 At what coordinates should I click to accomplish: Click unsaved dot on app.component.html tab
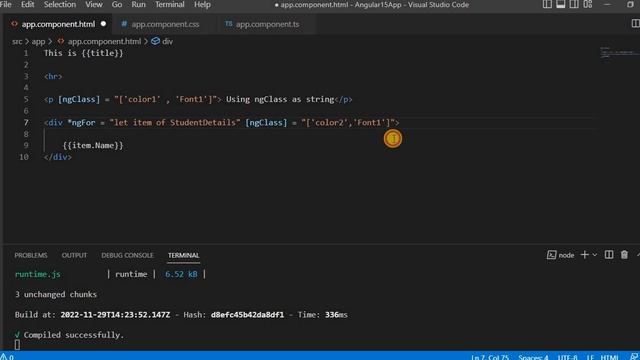(x=103, y=24)
